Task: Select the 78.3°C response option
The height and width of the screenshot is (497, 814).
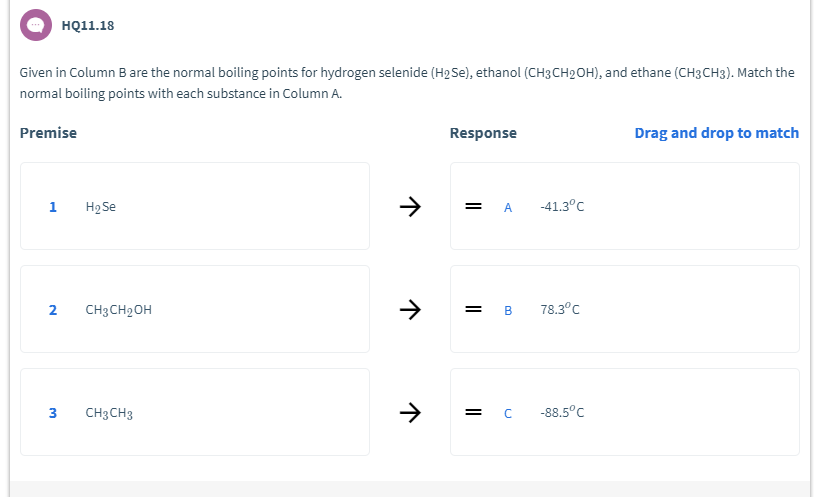Action: click(560, 310)
